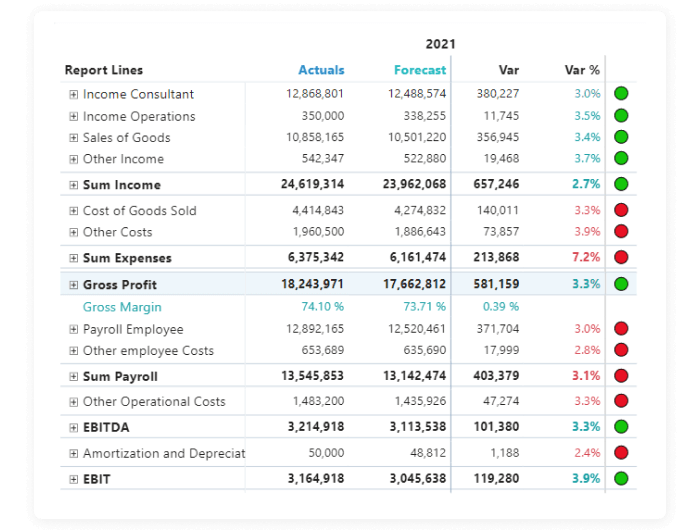The image size is (699, 531).
Task: Sort by the Forecast column header
Action: (420, 70)
